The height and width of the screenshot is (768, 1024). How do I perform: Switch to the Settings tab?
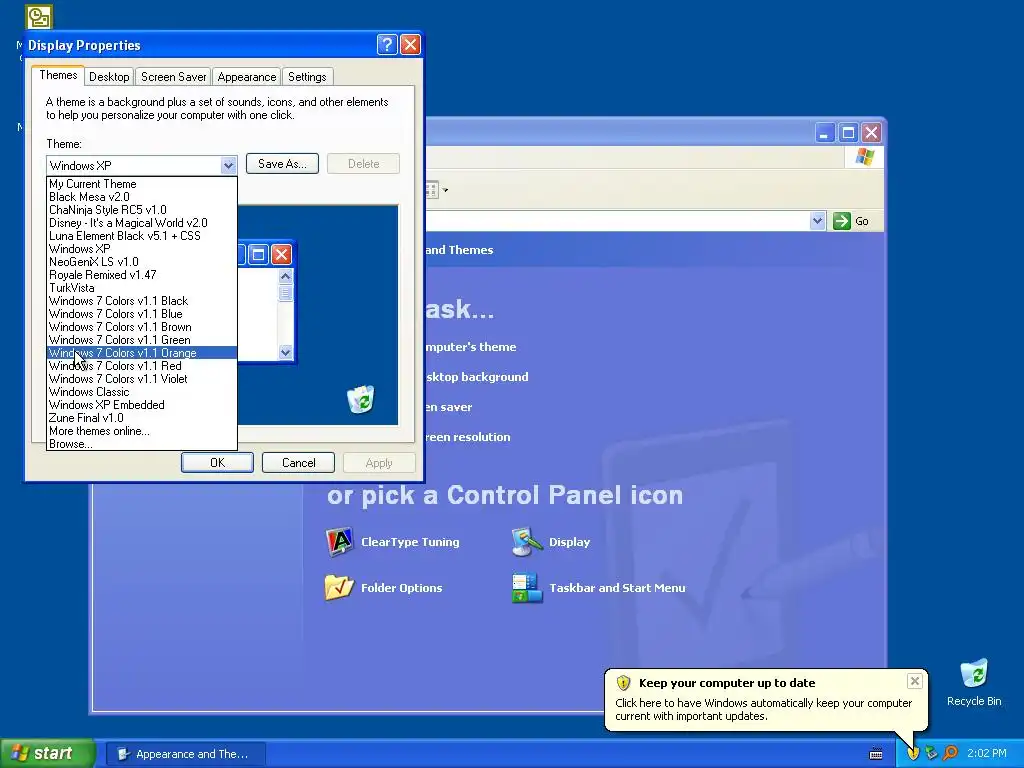pyautogui.click(x=307, y=77)
